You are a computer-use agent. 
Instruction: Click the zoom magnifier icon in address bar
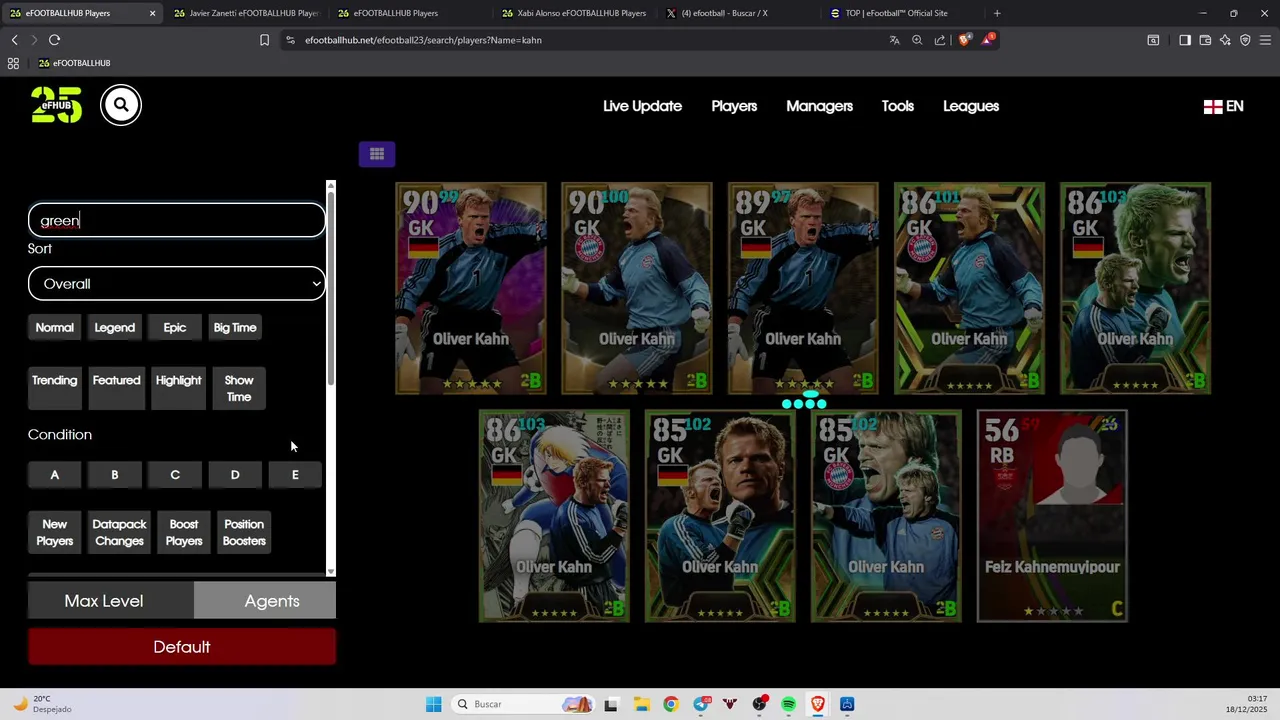click(917, 40)
